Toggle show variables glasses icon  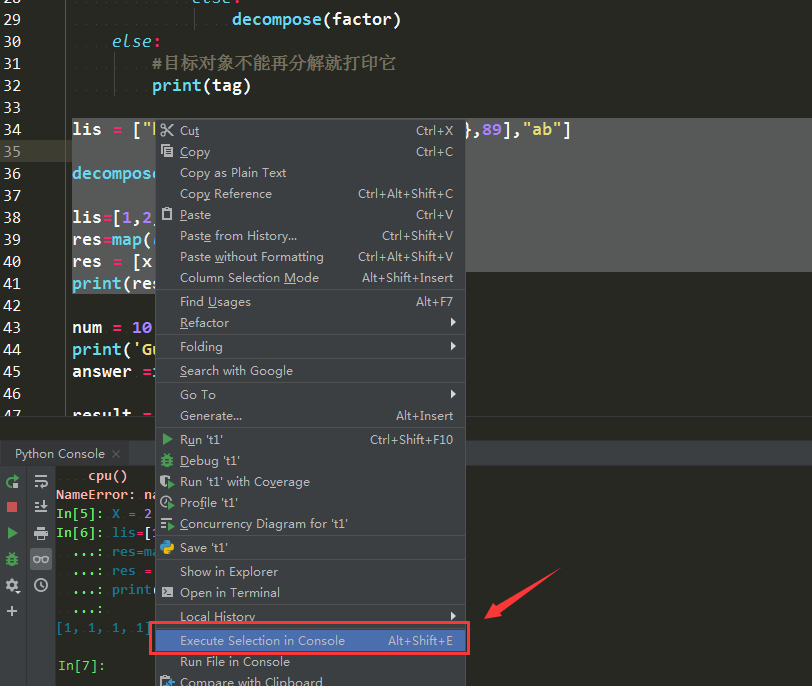pos(41,559)
